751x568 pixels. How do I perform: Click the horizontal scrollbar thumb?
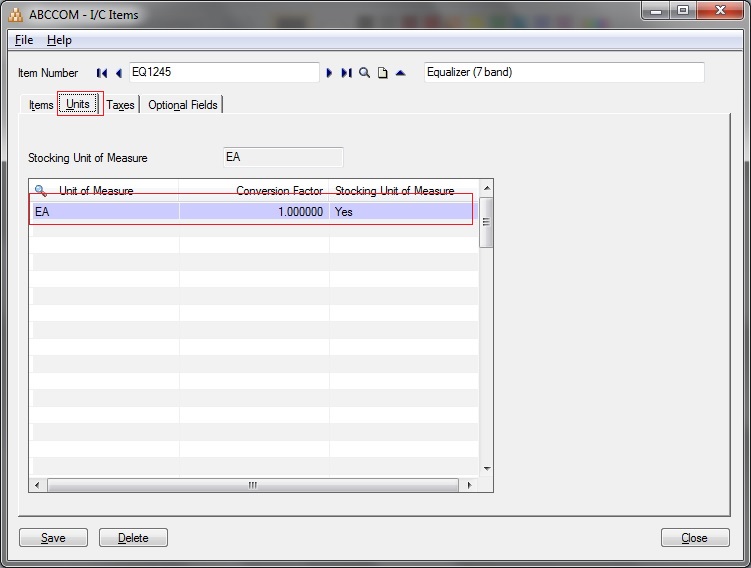tap(253, 485)
